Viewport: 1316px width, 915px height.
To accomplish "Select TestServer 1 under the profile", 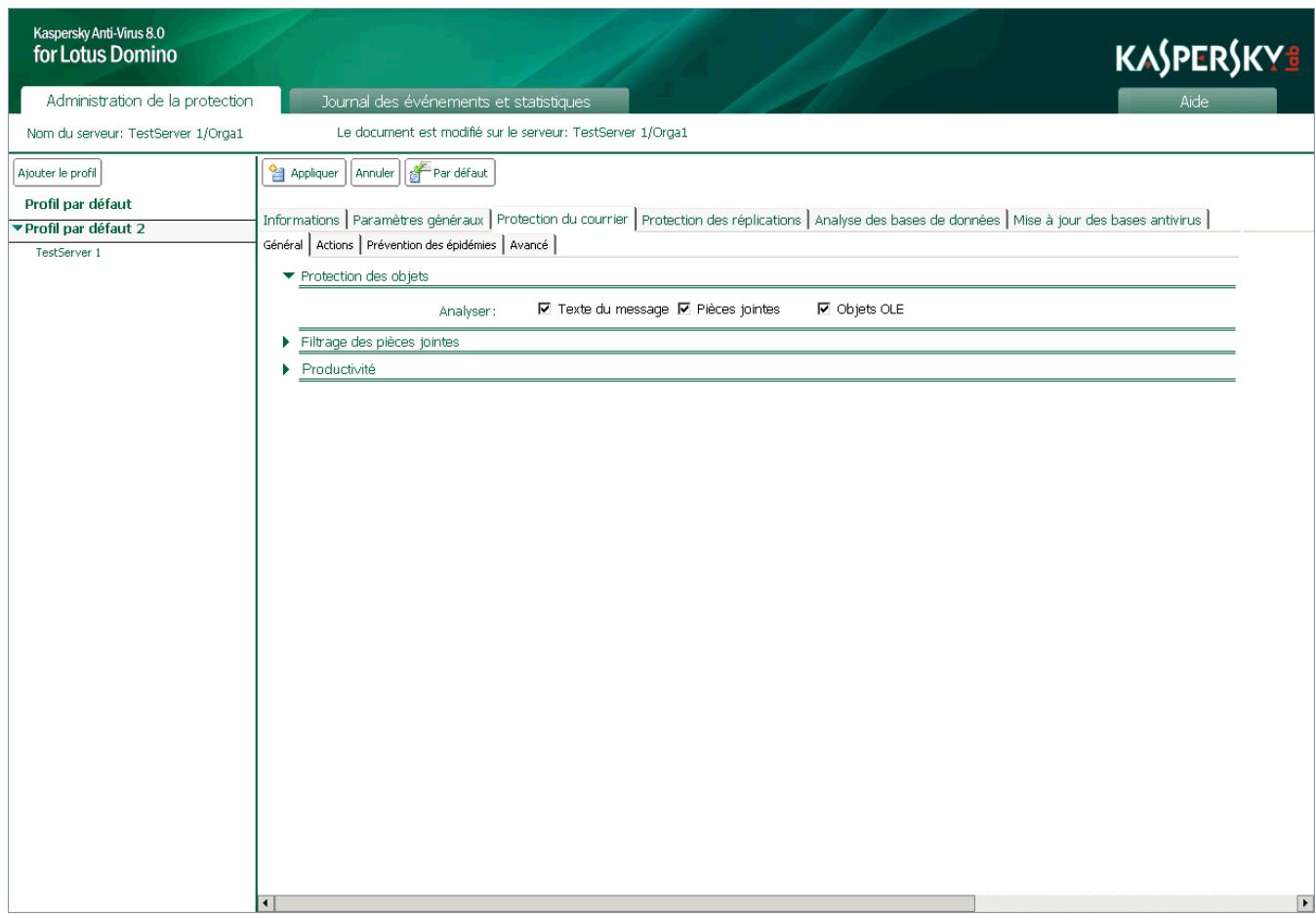I will [x=68, y=252].
